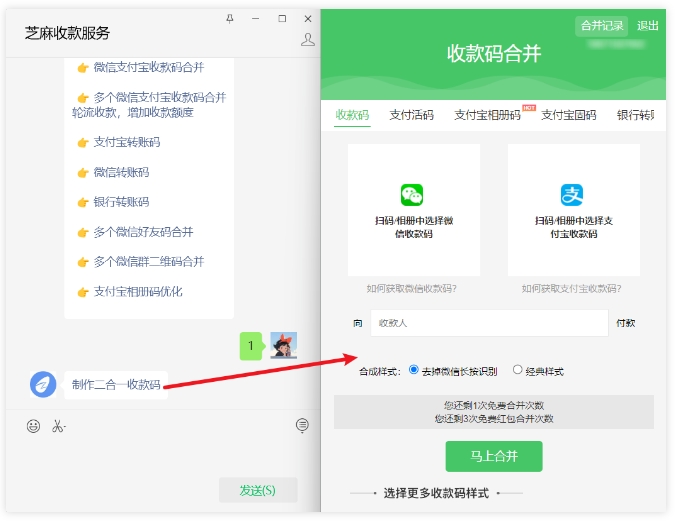Click the 合并记录 button

602,26
